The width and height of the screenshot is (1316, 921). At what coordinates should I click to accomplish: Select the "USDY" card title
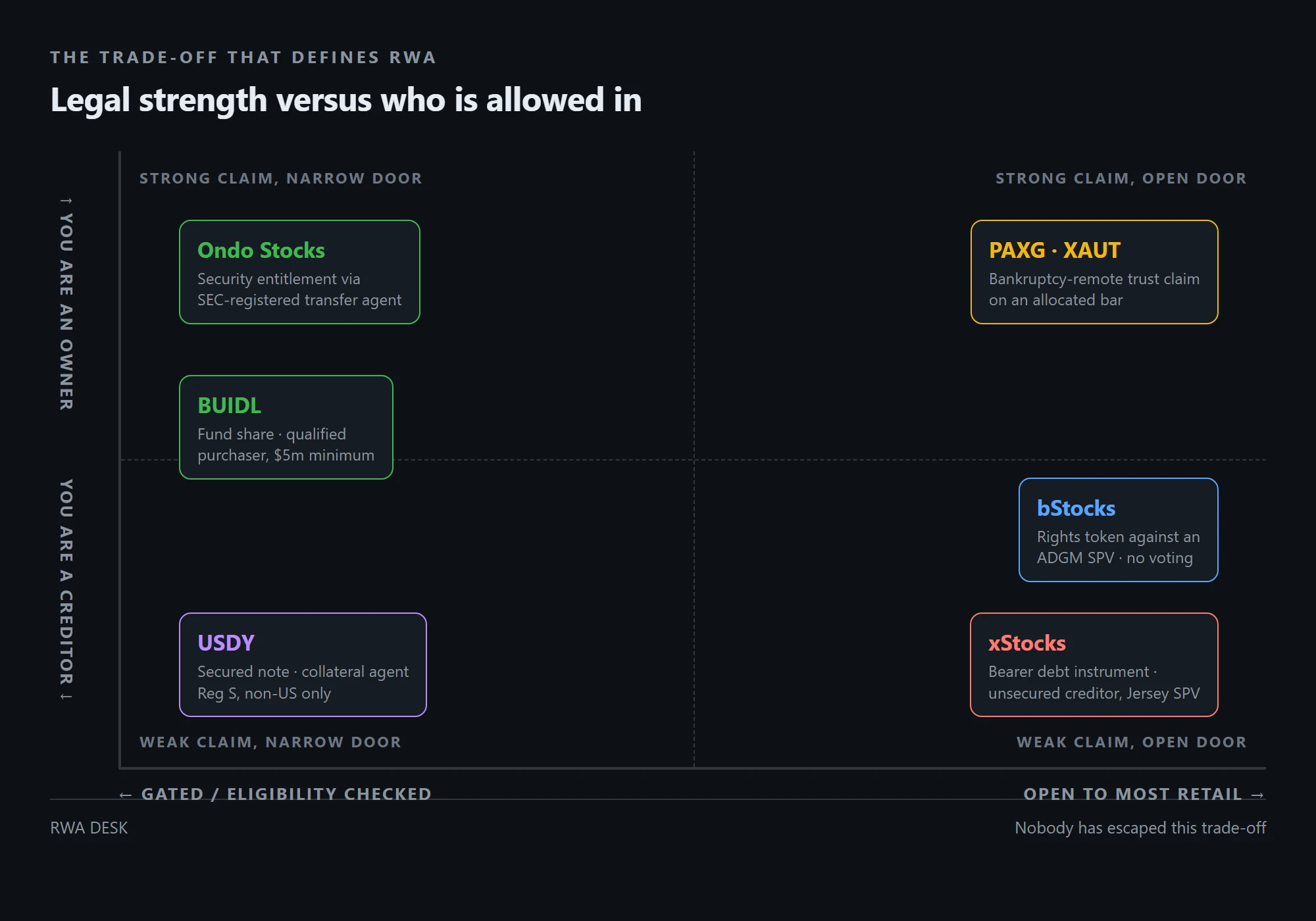pos(226,643)
